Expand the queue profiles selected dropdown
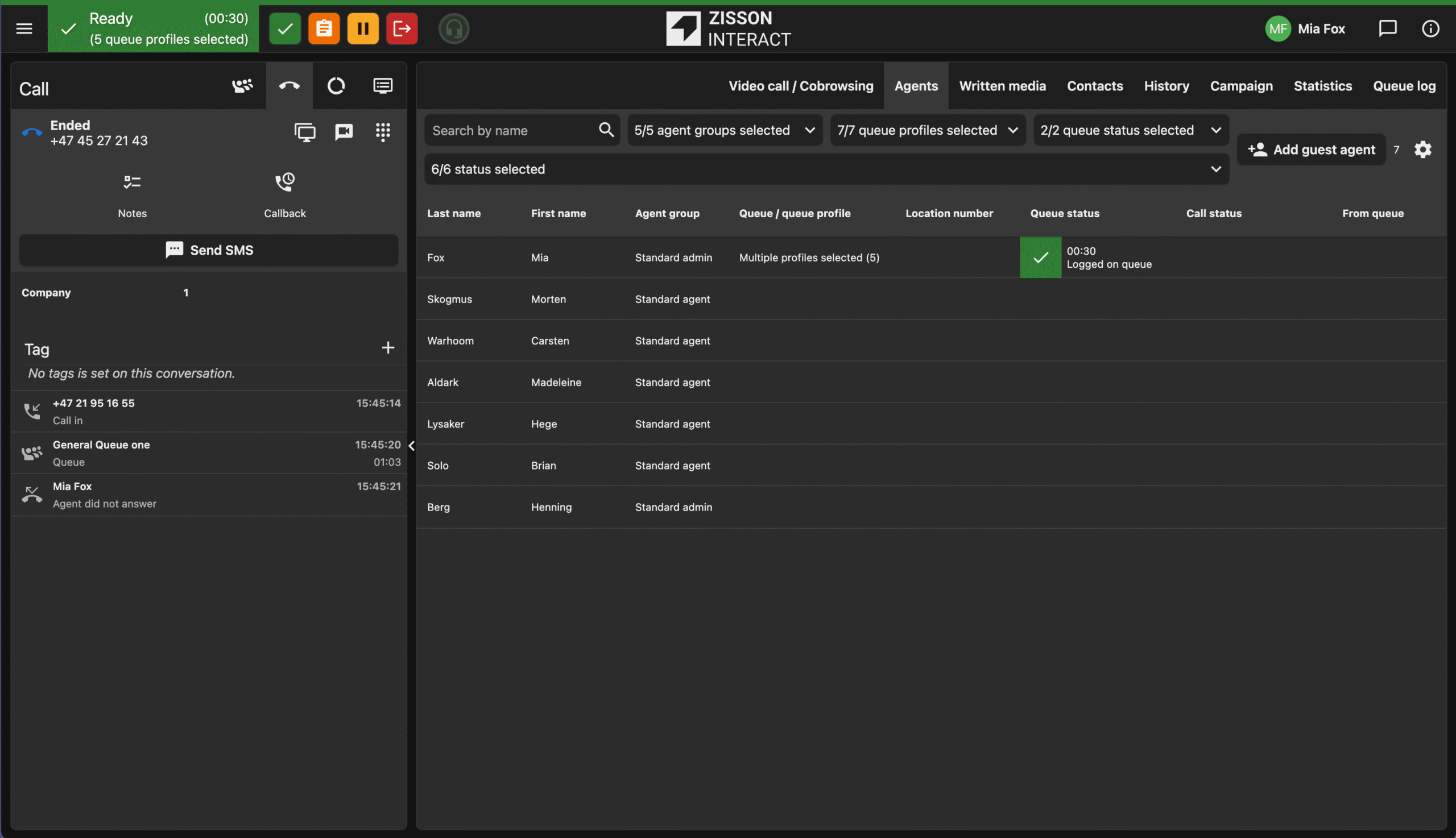 pyautogui.click(x=927, y=130)
